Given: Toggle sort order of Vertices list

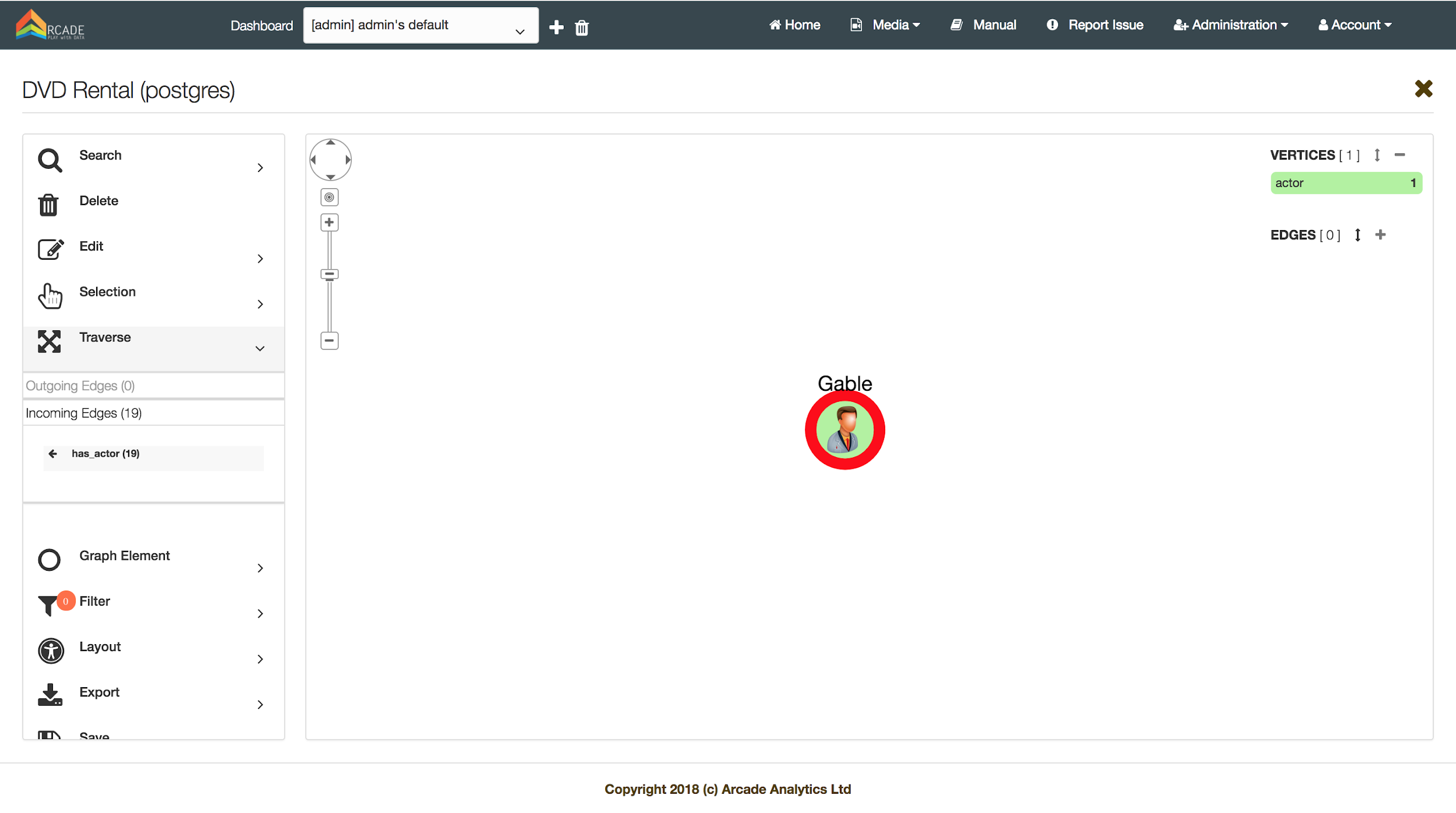Looking at the screenshot, I should [x=1377, y=155].
